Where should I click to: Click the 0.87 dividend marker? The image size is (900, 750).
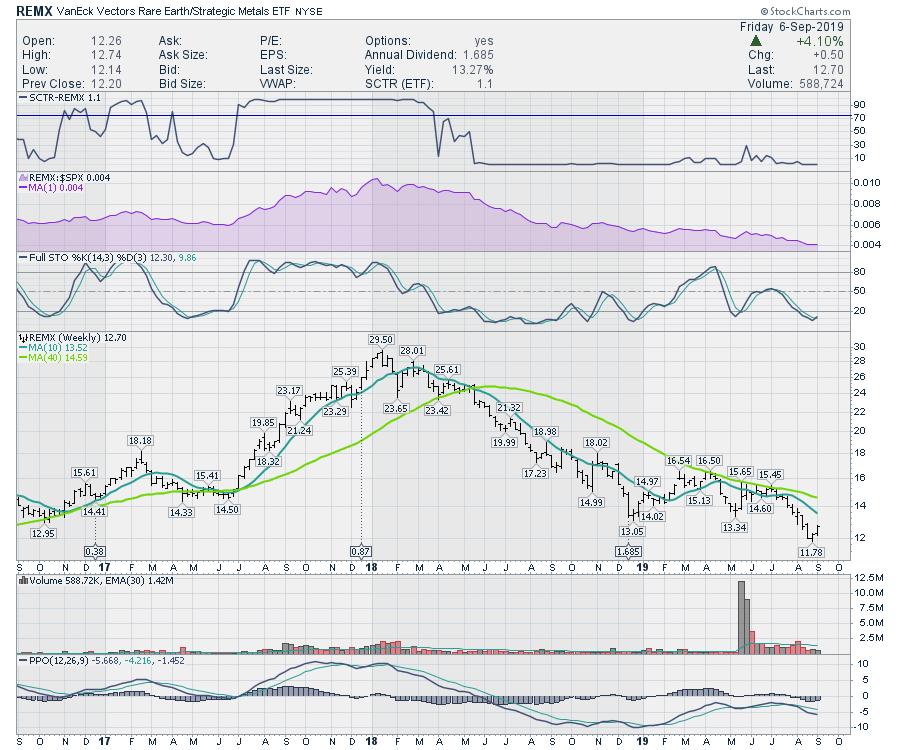tap(360, 551)
